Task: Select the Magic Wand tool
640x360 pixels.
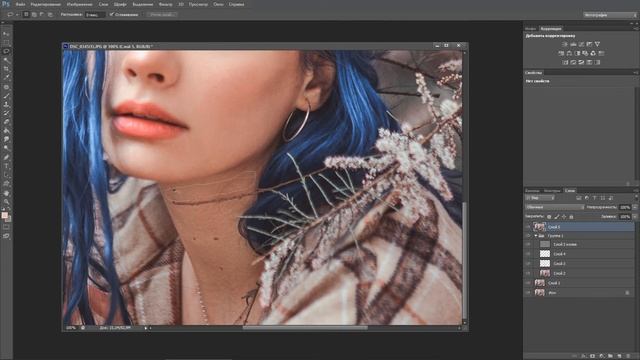Action: (6, 60)
